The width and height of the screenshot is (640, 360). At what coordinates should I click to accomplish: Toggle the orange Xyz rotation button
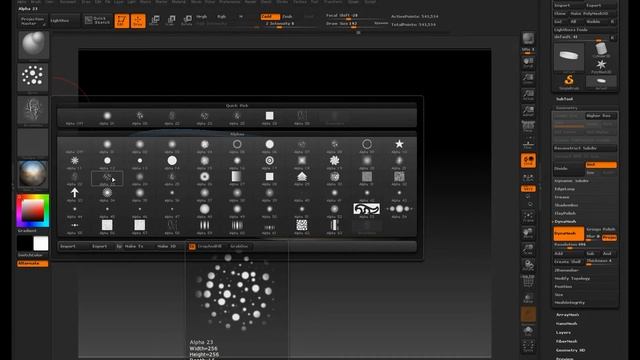click(528, 189)
